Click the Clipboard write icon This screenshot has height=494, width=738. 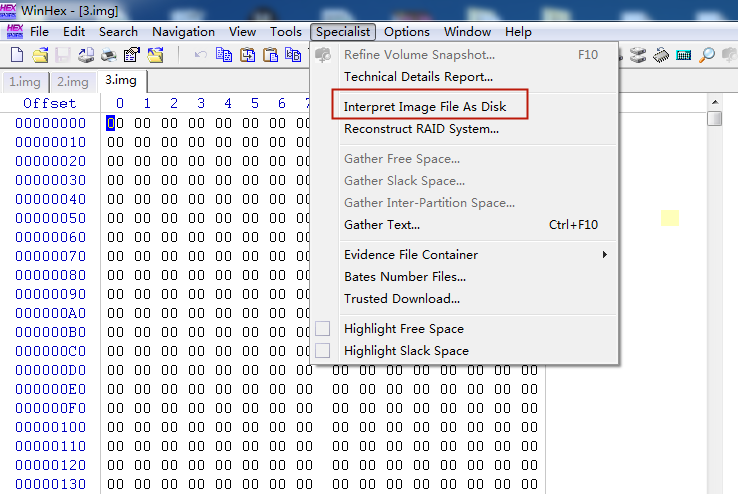pyautogui.click(x=247, y=55)
